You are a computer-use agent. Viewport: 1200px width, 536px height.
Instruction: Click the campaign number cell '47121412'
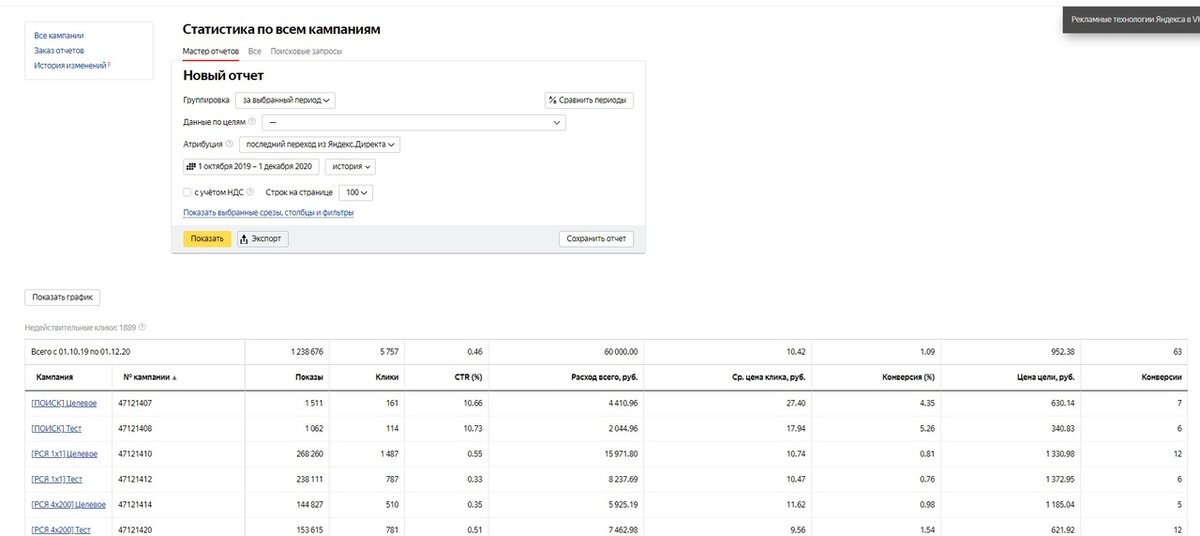coord(135,479)
